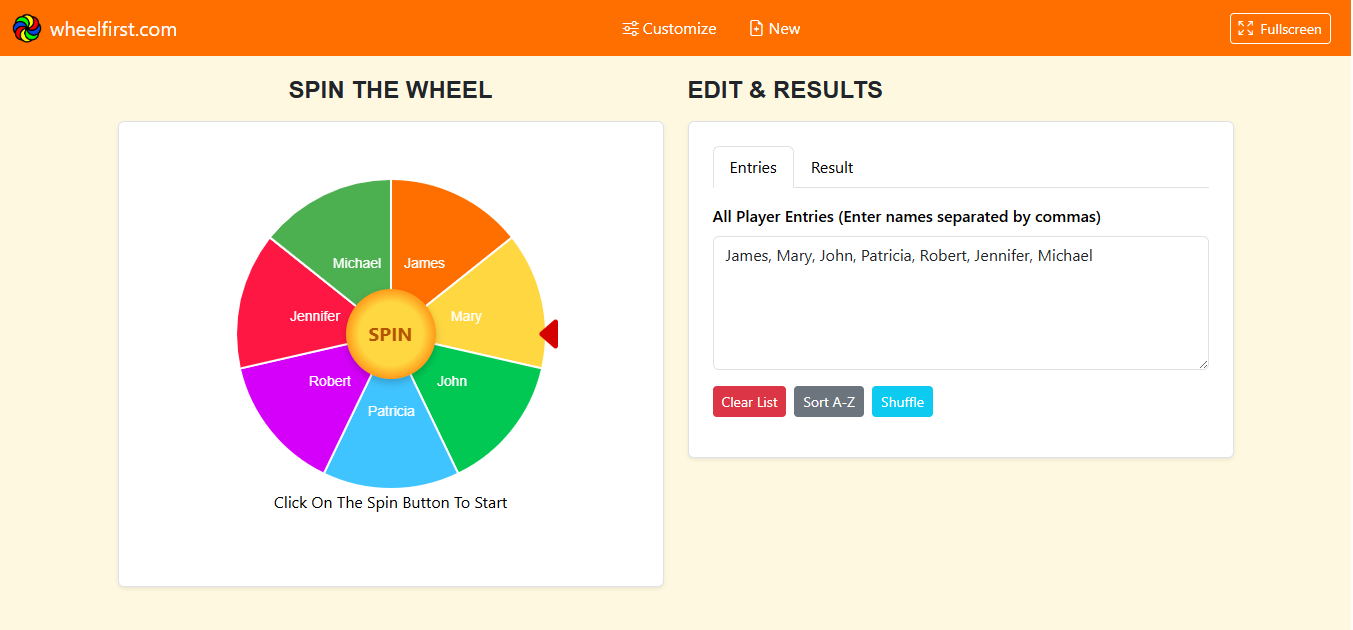Click the wheelfirst colorful logo icon
1353x630 pixels.
[27, 28]
